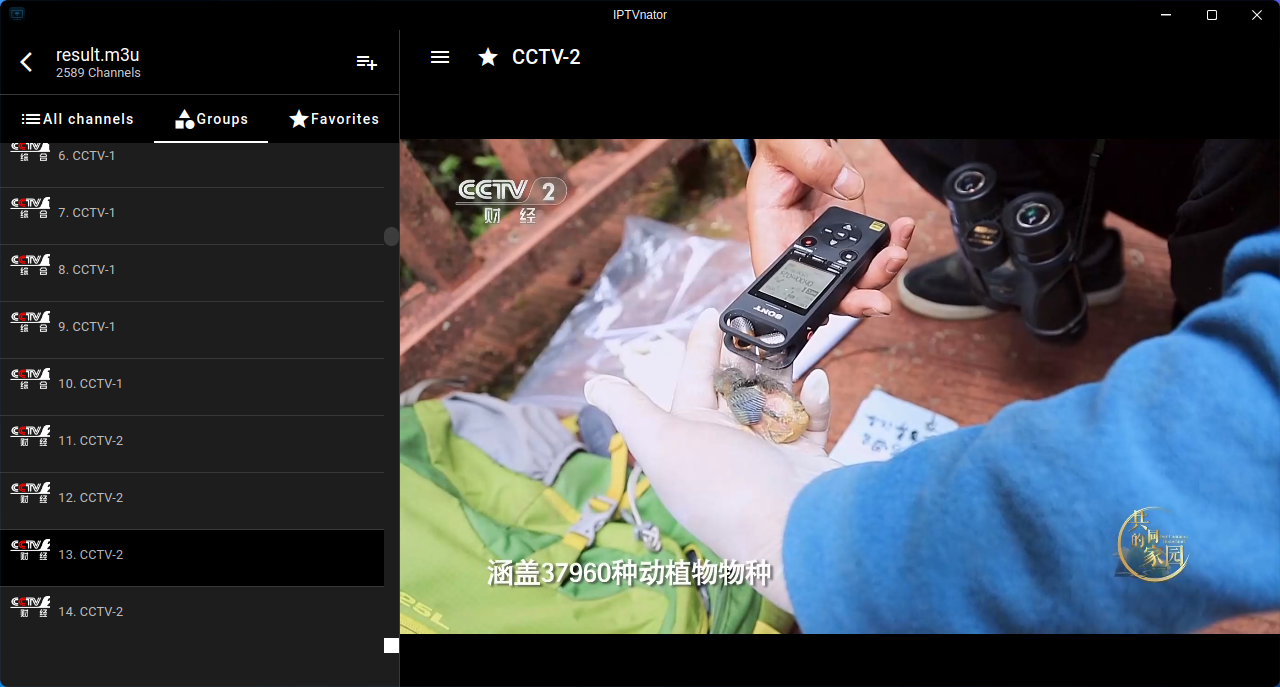Choose channel 10. CCTV-1
The image size is (1280, 687).
pyautogui.click(x=192, y=387)
